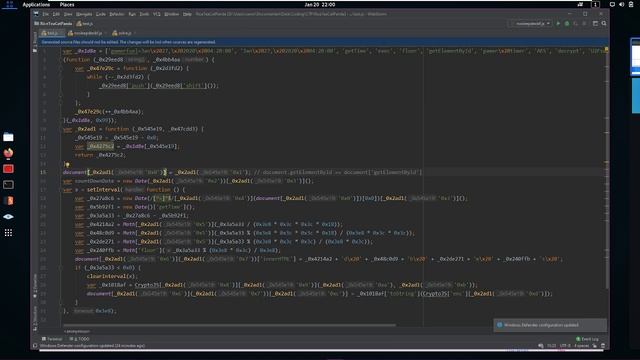Open the file manager dock icon
640x360 pixels.
click(8, 137)
